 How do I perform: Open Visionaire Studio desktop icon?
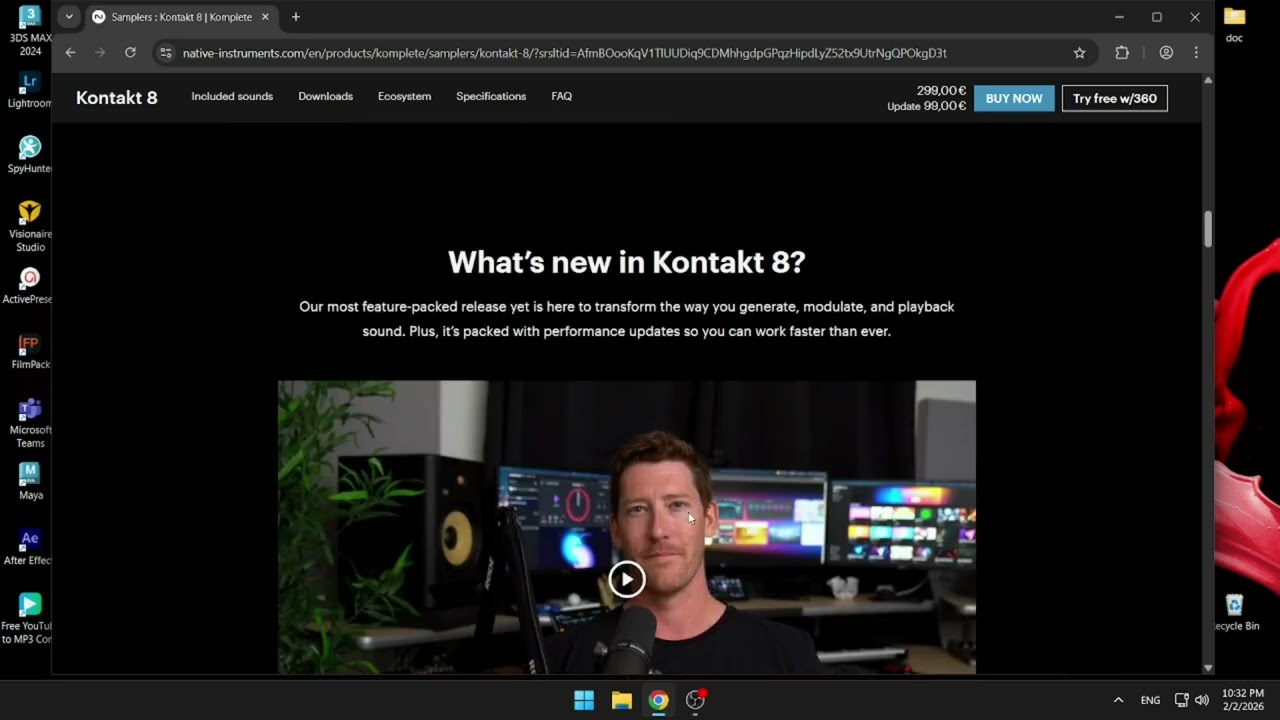tap(30, 226)
